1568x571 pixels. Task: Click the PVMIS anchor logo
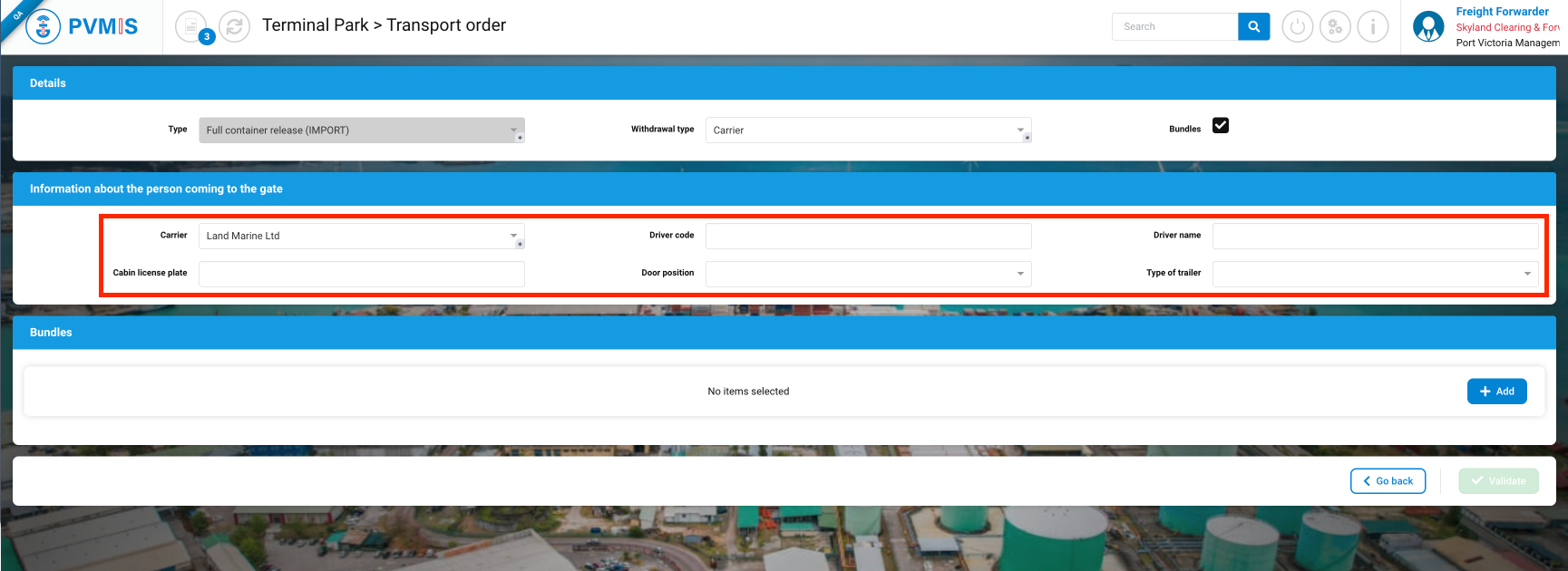(44, 27)
